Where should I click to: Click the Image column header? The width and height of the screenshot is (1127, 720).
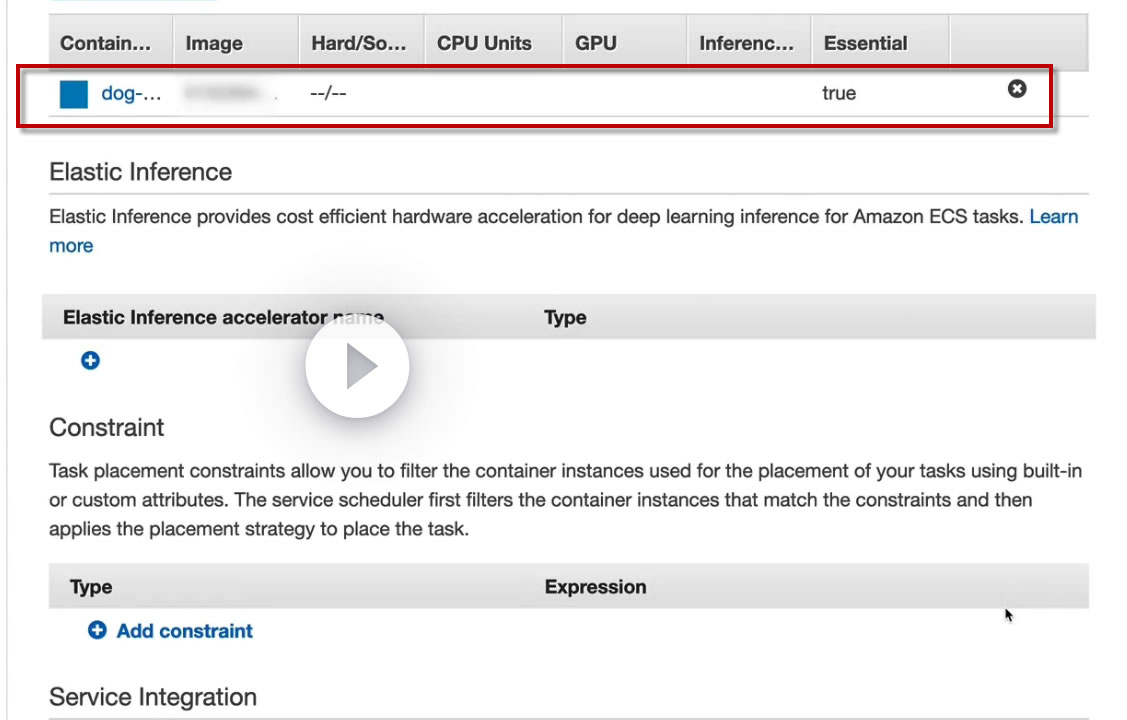point(214,44)
